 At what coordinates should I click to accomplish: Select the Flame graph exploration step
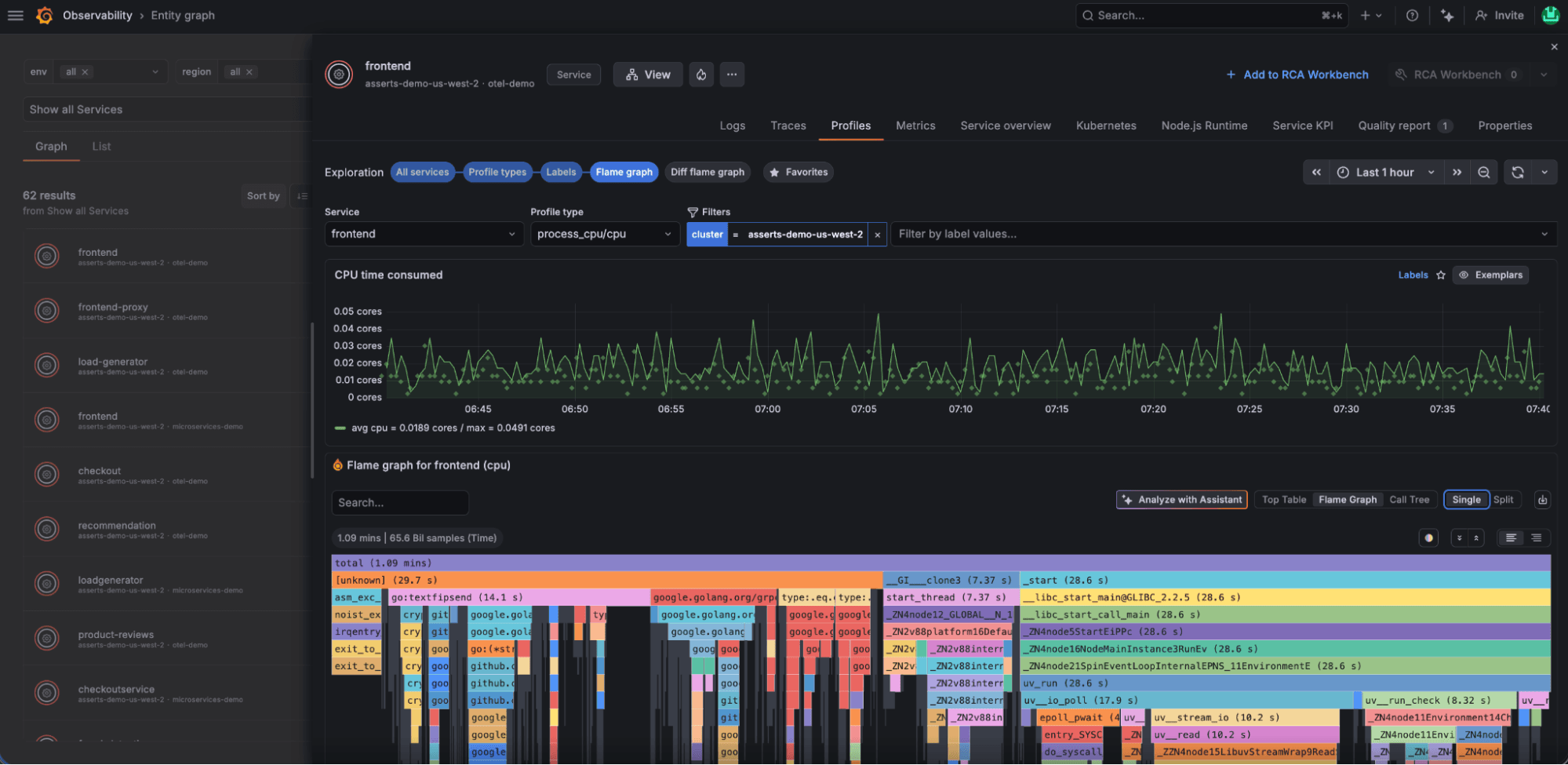point(624,173)
